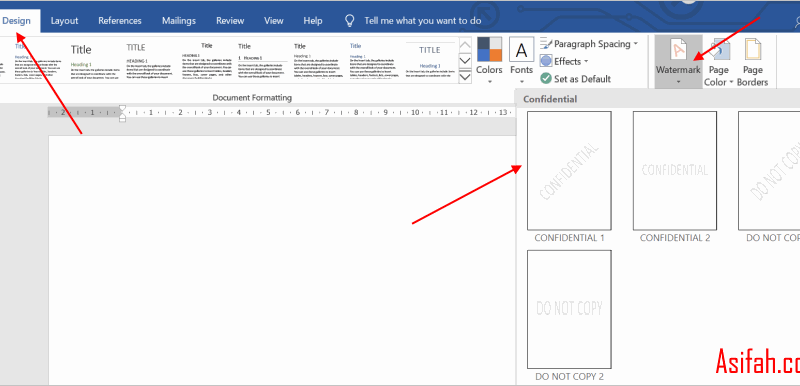The height and width of the screenshot is (386, 800).
Task: Switch to the Layout tab
Action: (x=64, y=21)
